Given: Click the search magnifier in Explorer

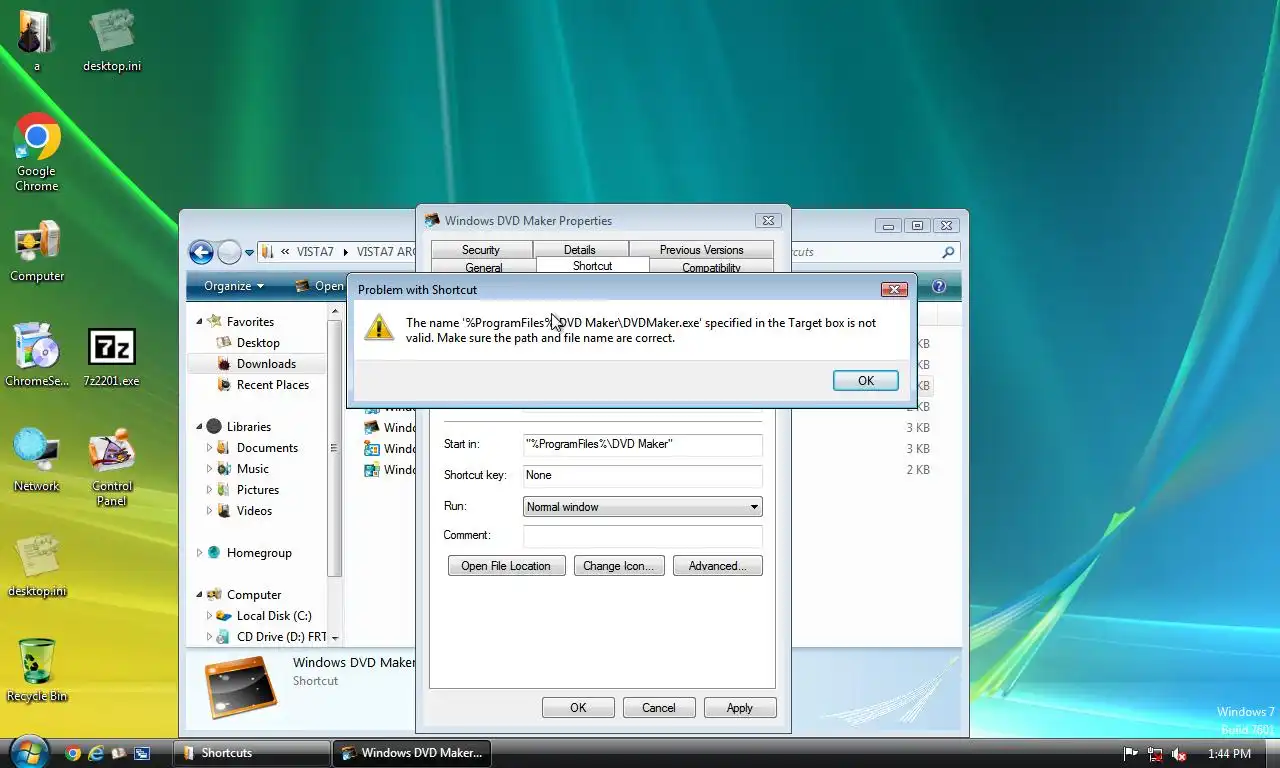Looking at the screenshot, I should 948,252.
